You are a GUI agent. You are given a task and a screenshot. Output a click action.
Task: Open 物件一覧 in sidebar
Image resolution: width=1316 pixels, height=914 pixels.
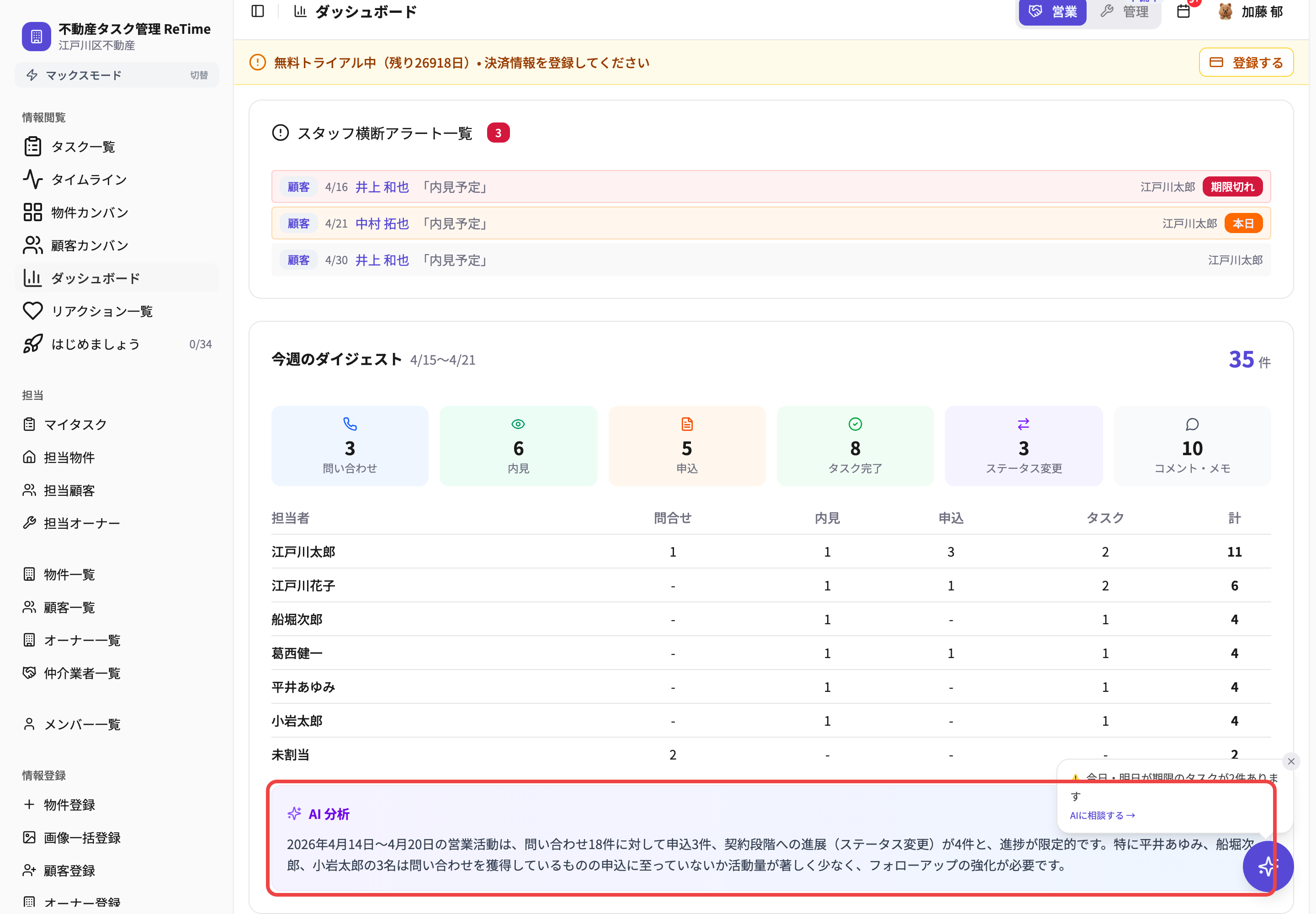(117, 574)
